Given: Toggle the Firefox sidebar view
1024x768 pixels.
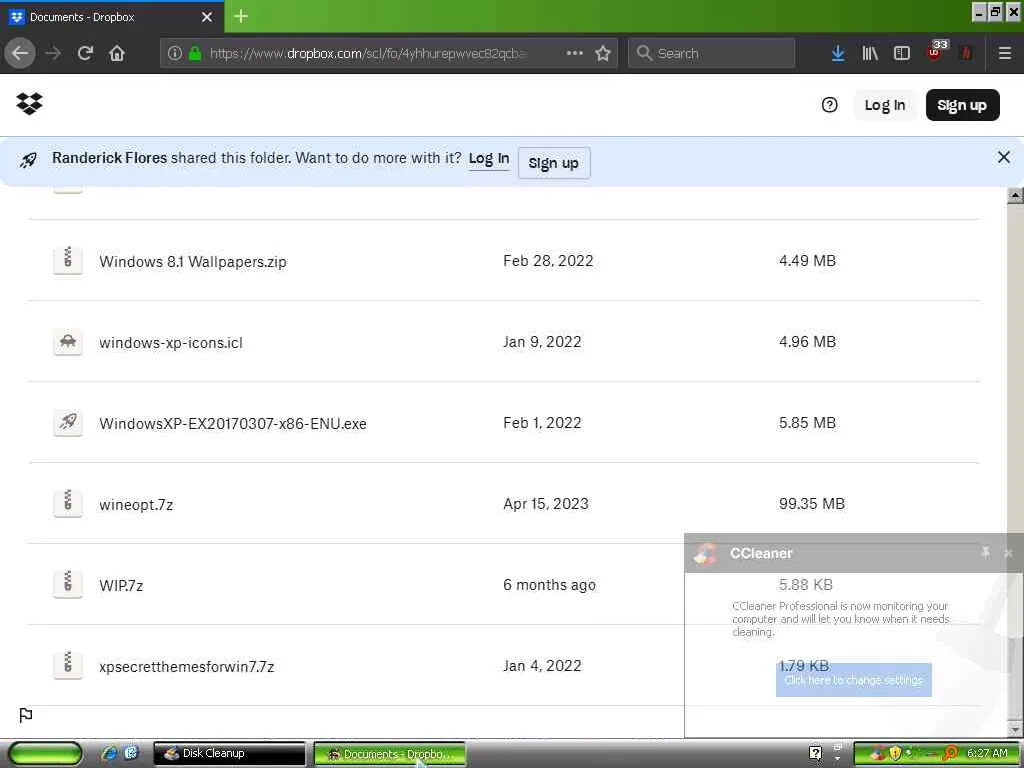Looking at the screenshot, I should 902,53.
